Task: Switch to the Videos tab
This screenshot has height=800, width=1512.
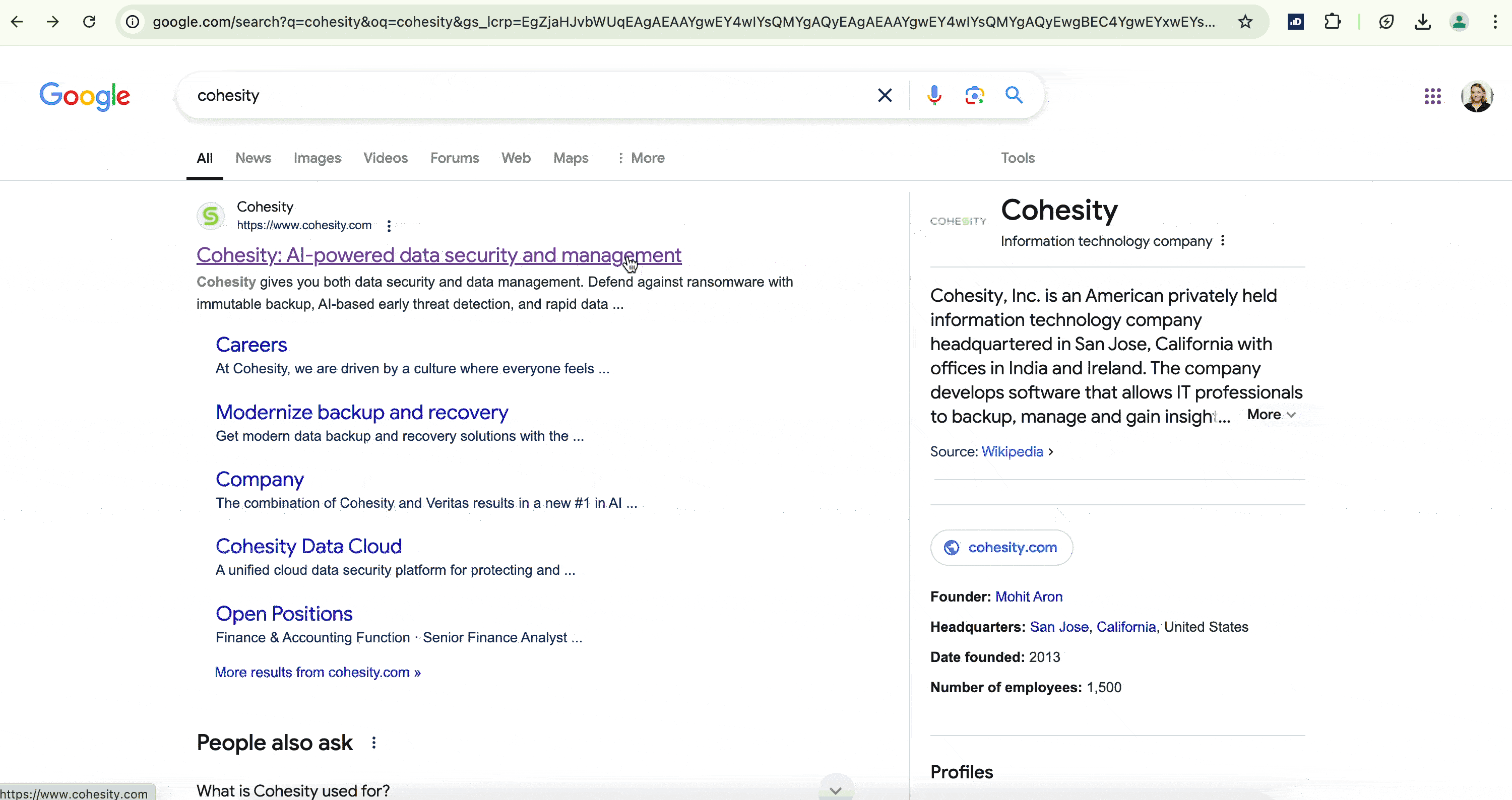Action: (x=385, y=158)
